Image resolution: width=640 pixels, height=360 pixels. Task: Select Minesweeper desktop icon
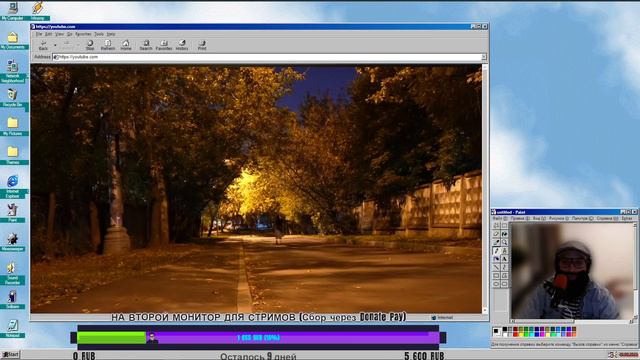(x=13, y=242)
